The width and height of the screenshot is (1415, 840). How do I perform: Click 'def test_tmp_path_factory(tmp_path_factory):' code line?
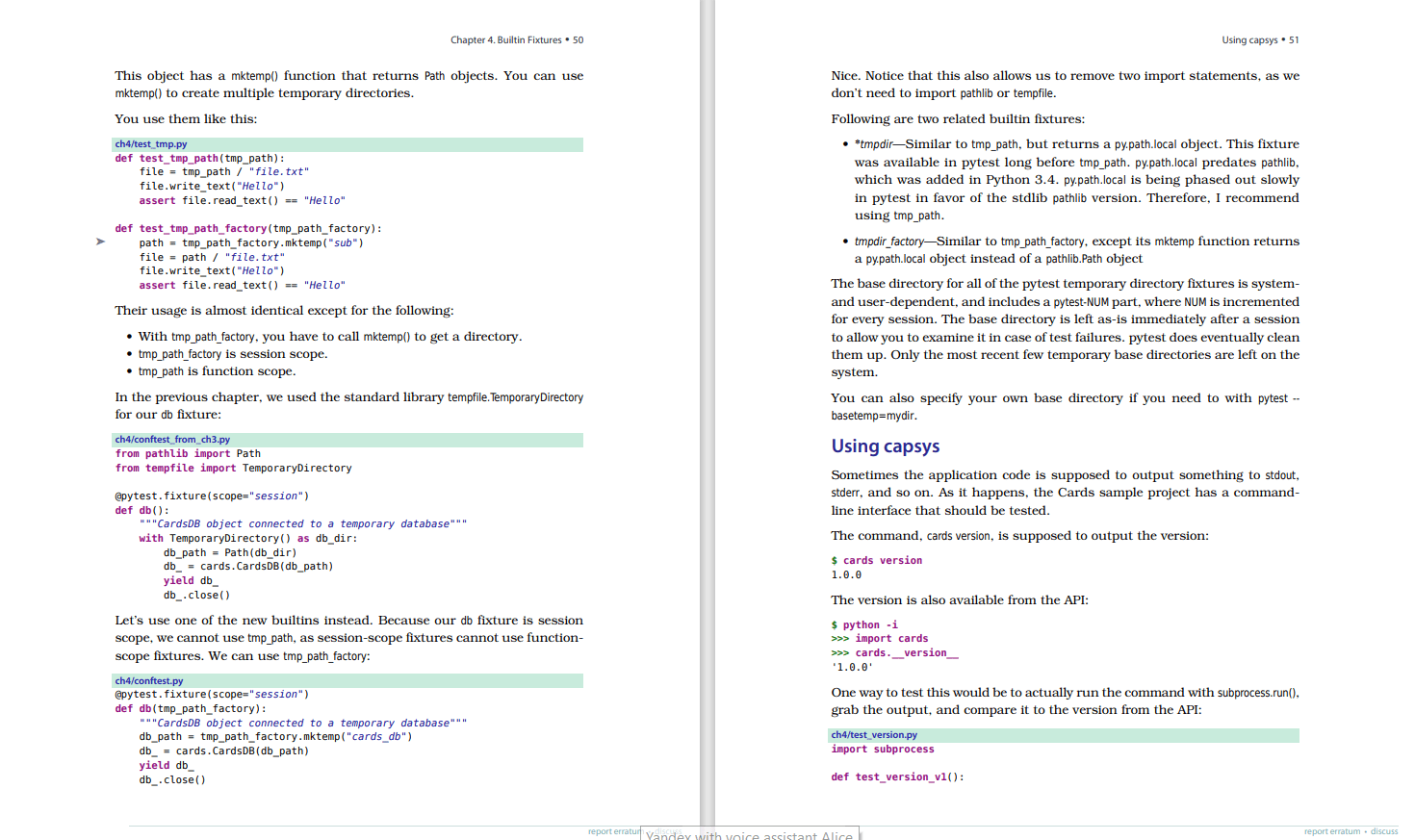tap(248, 229)
